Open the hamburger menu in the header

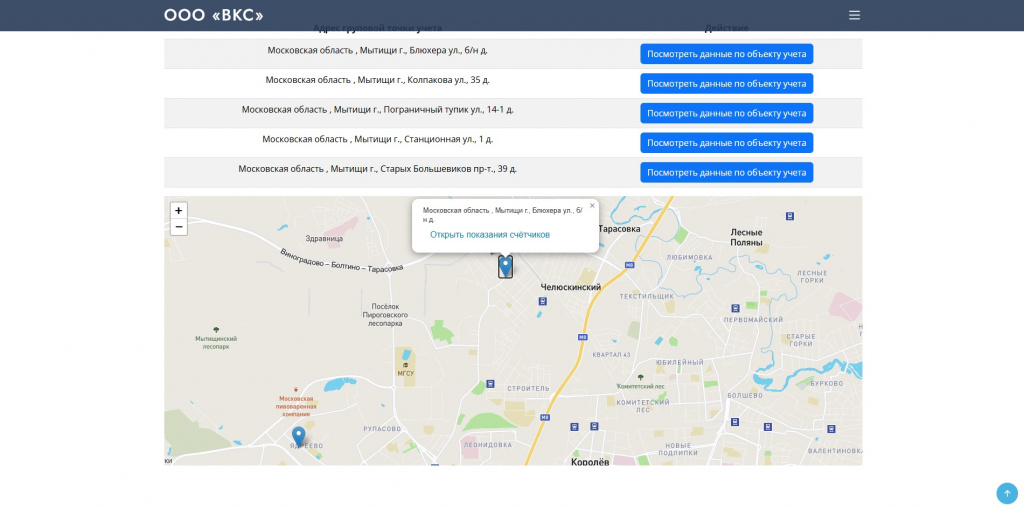[854, 15]
